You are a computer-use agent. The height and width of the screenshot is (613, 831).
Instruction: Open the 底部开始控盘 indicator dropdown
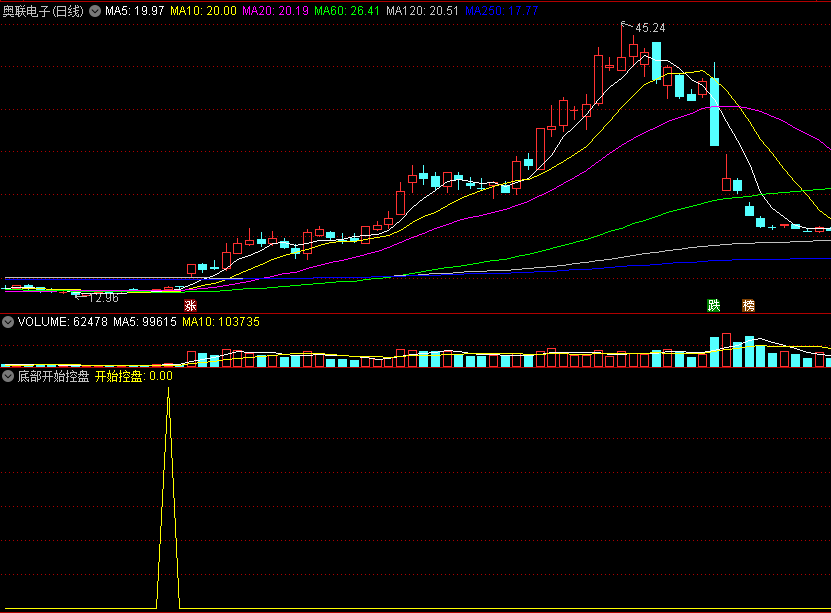click(x=8, y=377)
